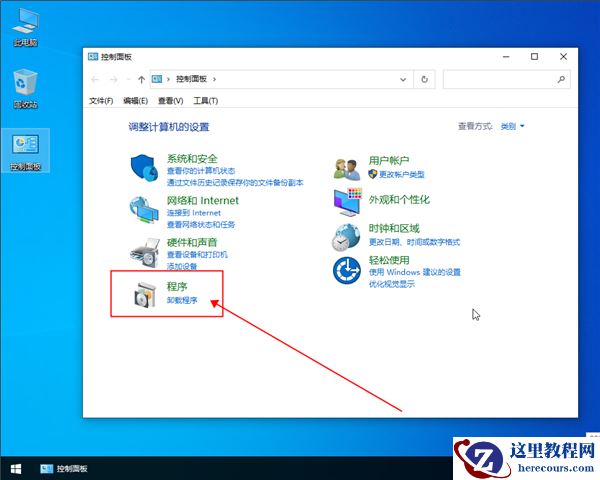The image size is (600, 480).
Task: Expand the address bar history dropdown
Action: point(403,79)
